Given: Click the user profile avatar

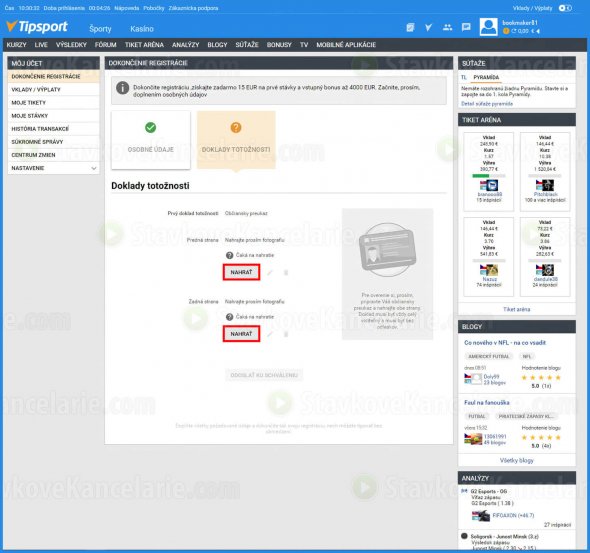Looking at the screenshot, I should 488,27.
